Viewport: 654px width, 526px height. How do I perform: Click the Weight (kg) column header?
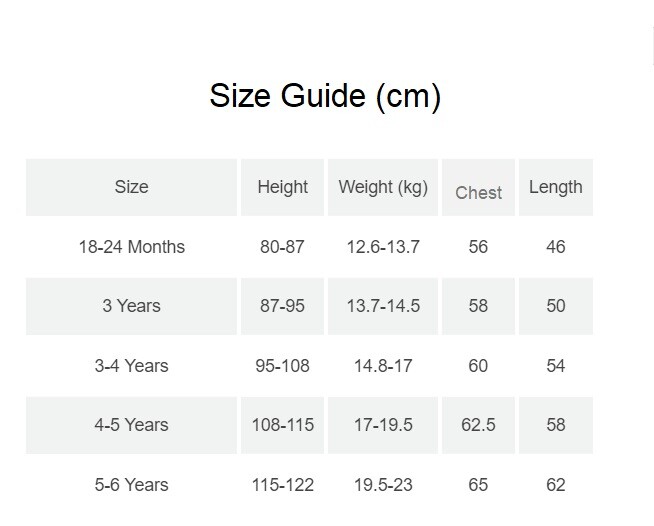point(383,187)
